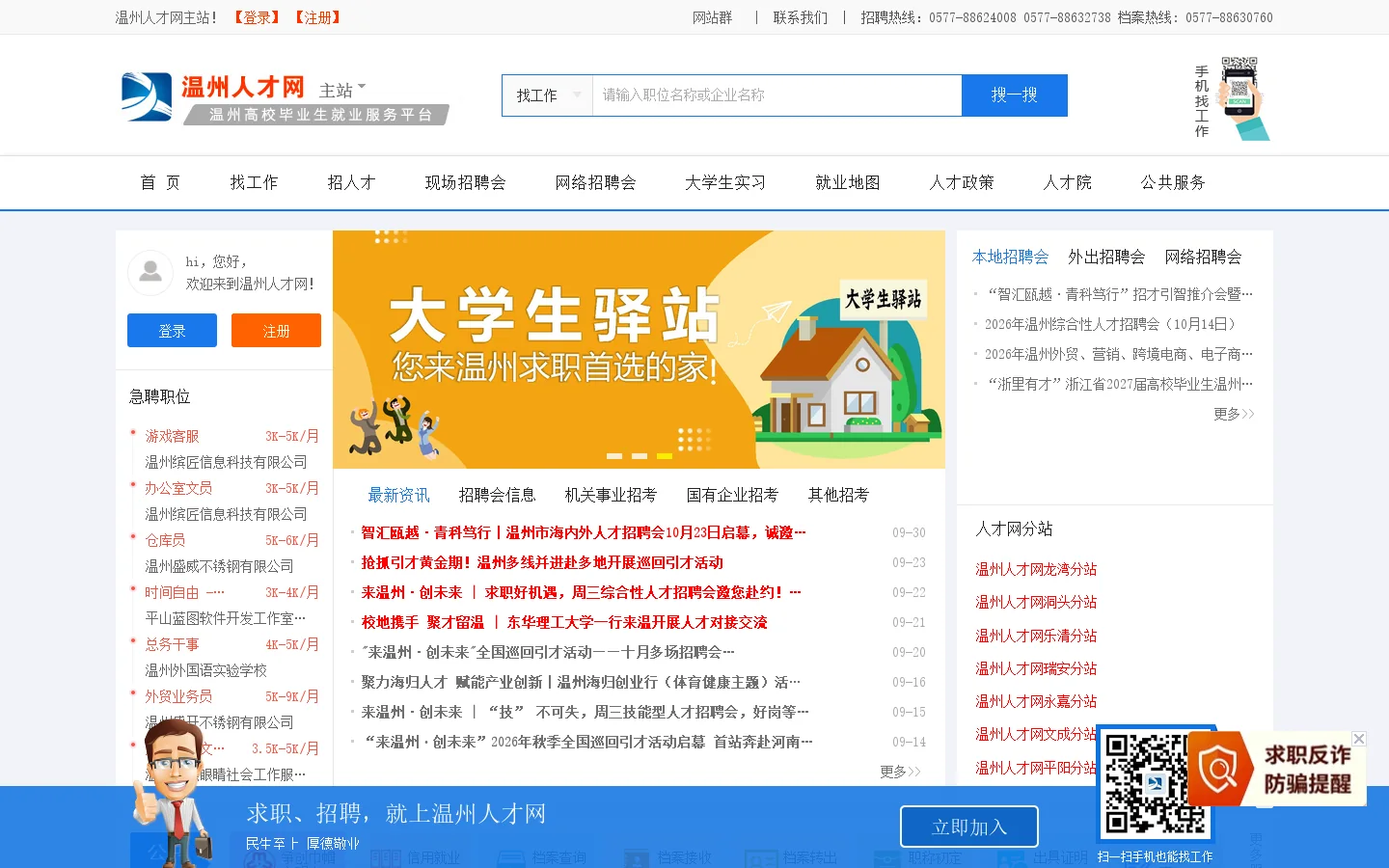This screenshot has width=1389, height=868.
Task: Close the 求职反诈防提醒 floating banner
Action: point(1359,739)
